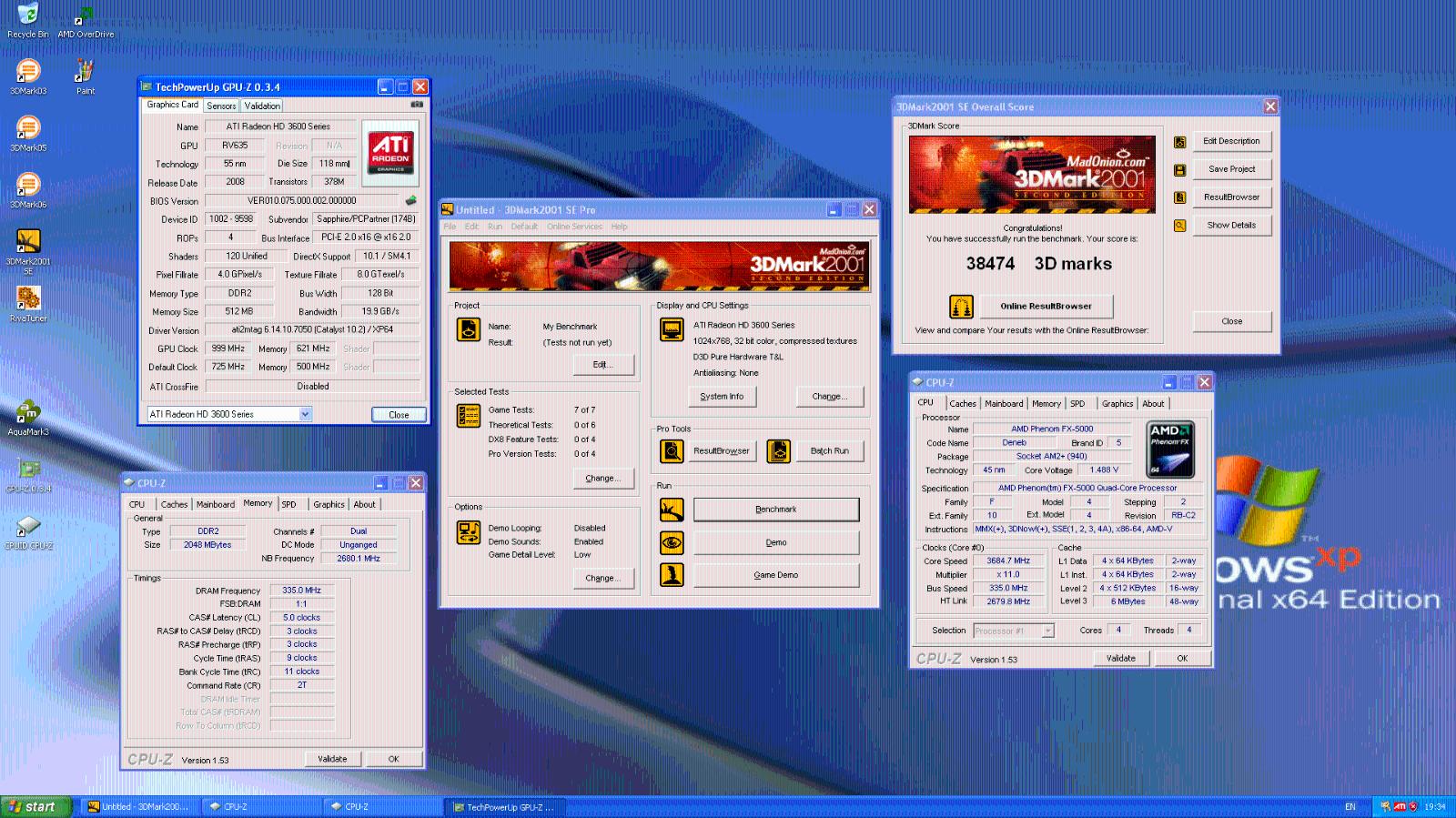
Task: Click the ATI tray icon in system tray
Action: coord(1400,806)
